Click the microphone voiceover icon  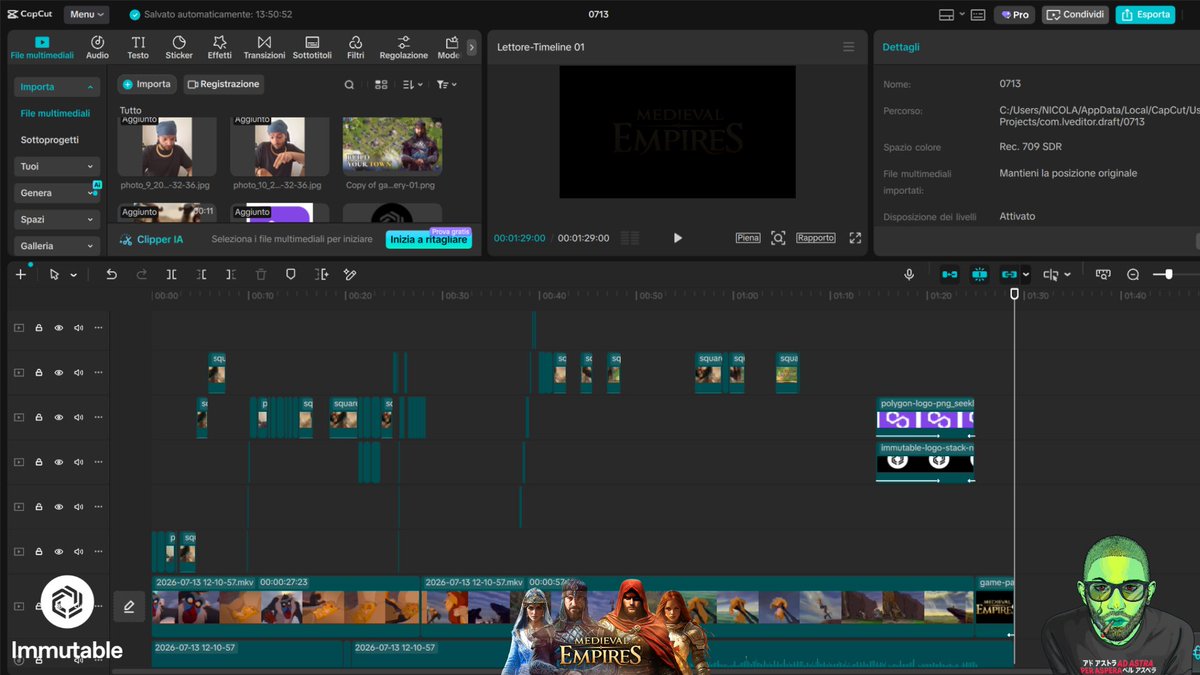coord(909,274)
